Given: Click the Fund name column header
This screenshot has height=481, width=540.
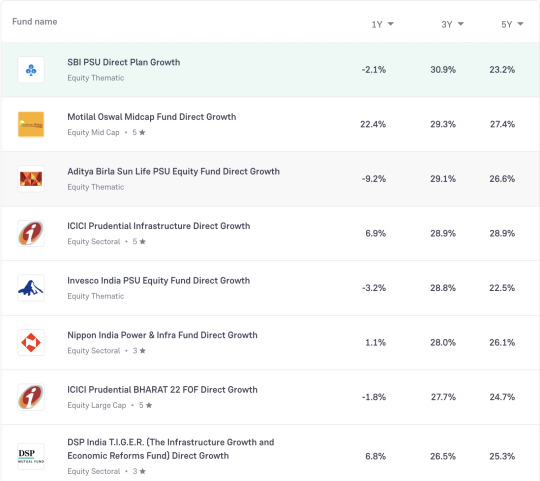Looking at the screenshot, I should [x=35, y=22].
